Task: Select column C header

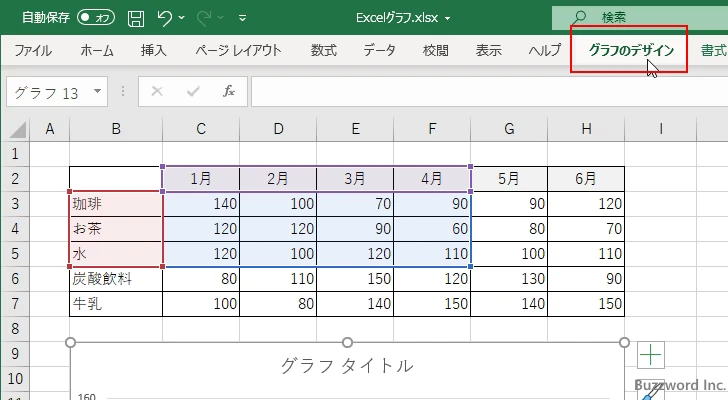Action: click(x=201, y=128)
